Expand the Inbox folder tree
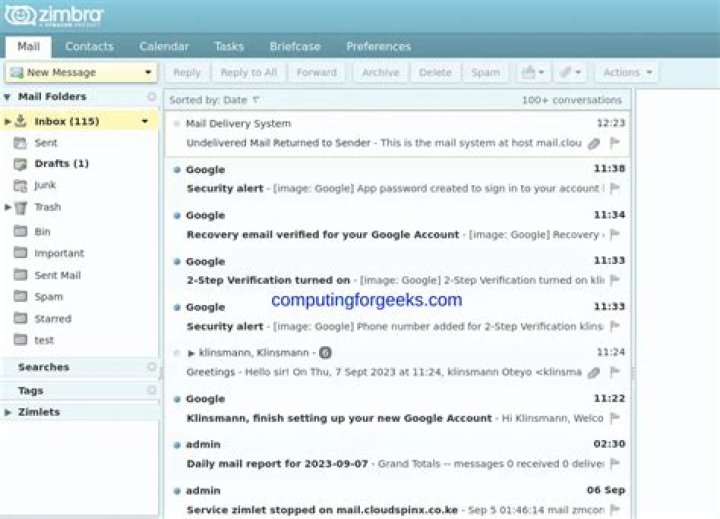The image size is (720, 519). pos(7,121)
